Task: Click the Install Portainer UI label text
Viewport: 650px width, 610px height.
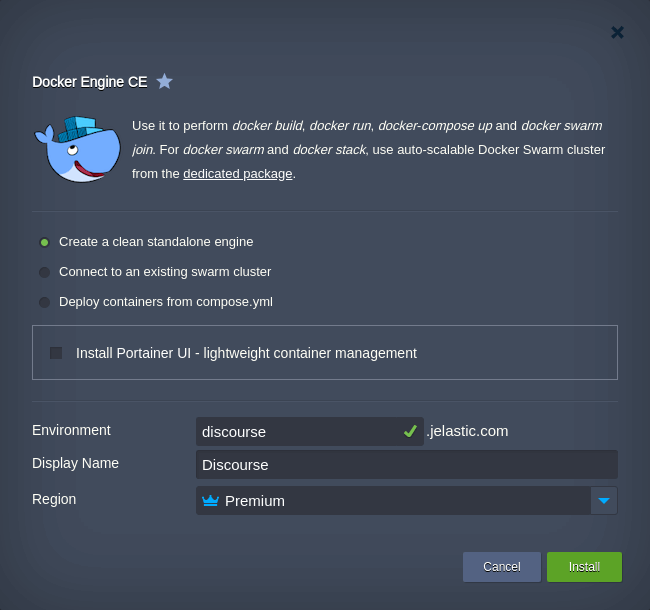Action: click(246, 353)
